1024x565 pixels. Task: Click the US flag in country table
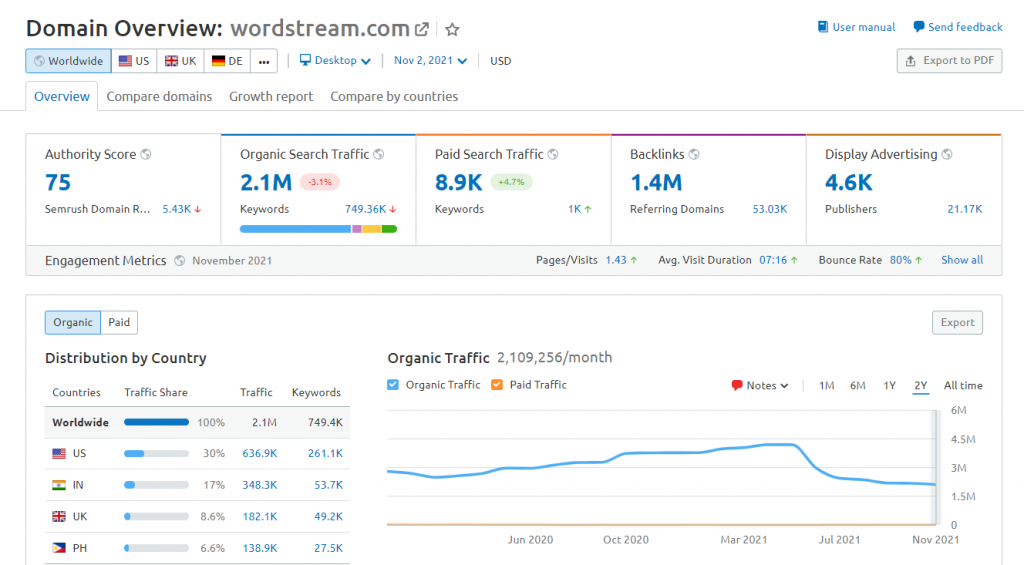click(x=59, y=453)
